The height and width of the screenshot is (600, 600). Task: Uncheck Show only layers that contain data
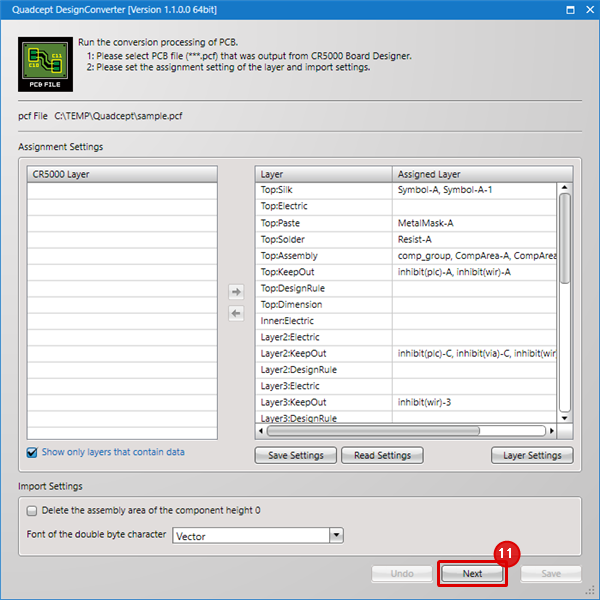pyautogui.click(x=32, y=452)
